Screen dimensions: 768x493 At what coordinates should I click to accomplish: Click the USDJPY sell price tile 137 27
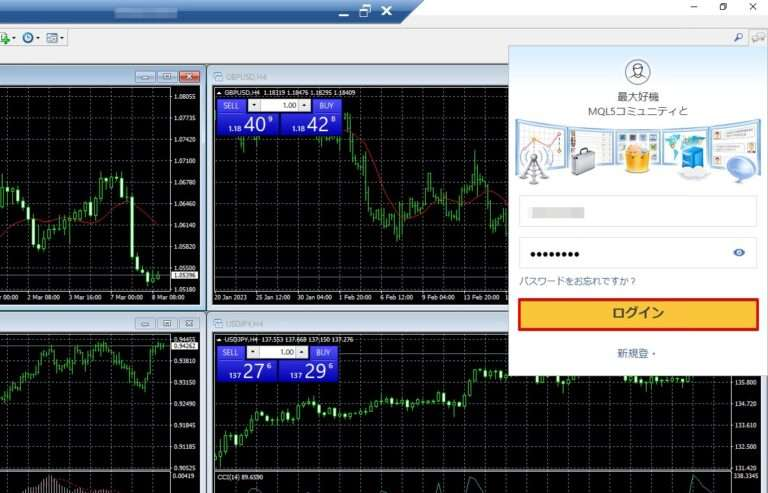click(x=247, y=371)
